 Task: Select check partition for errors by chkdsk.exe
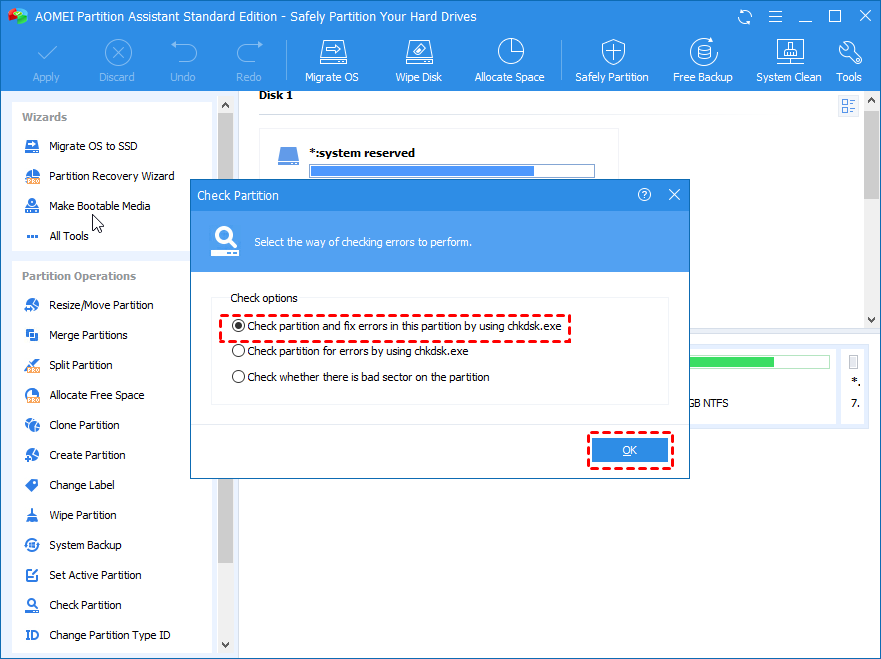click(x=350, y=352)
